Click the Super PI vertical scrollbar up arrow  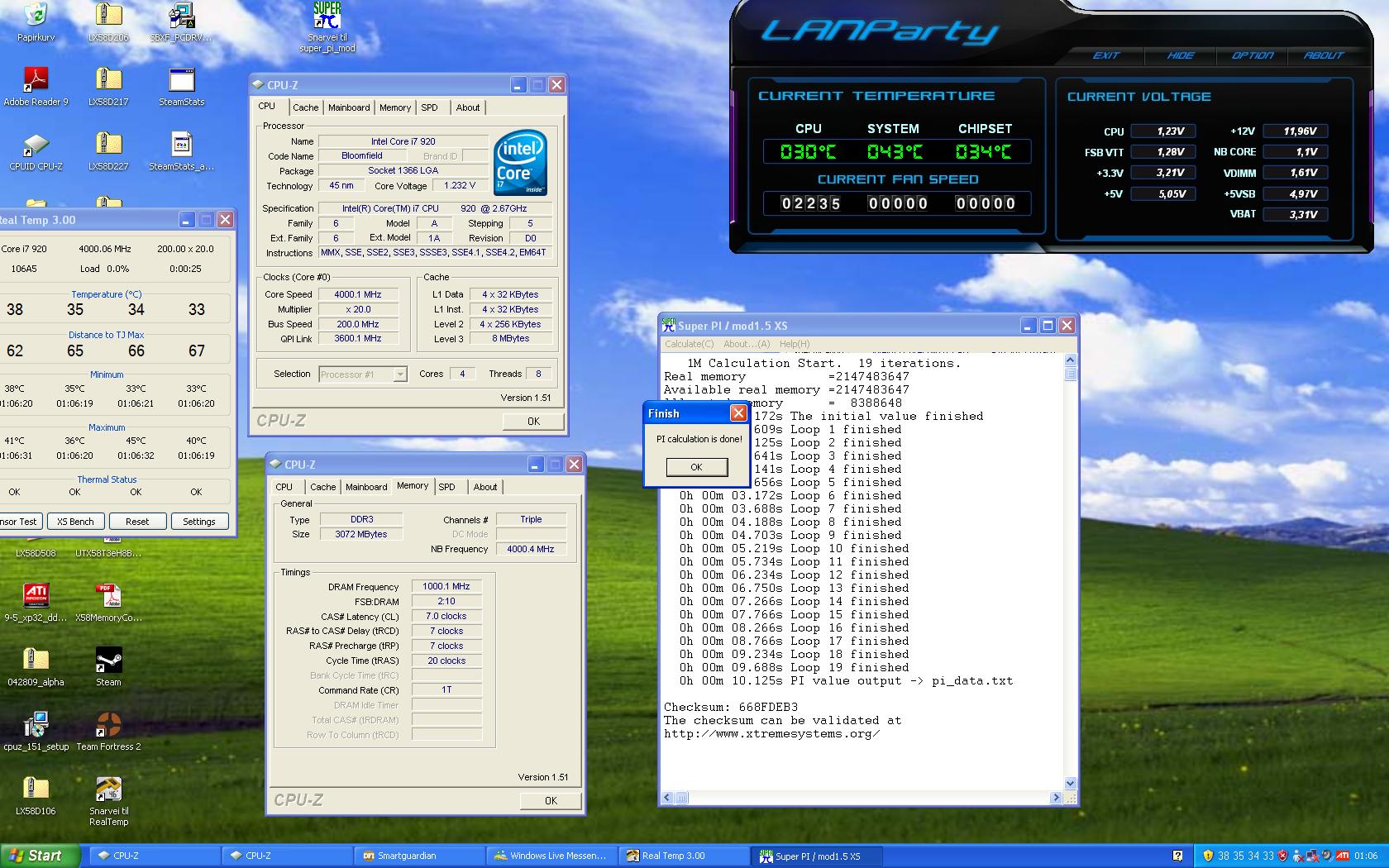point(1070,360)
